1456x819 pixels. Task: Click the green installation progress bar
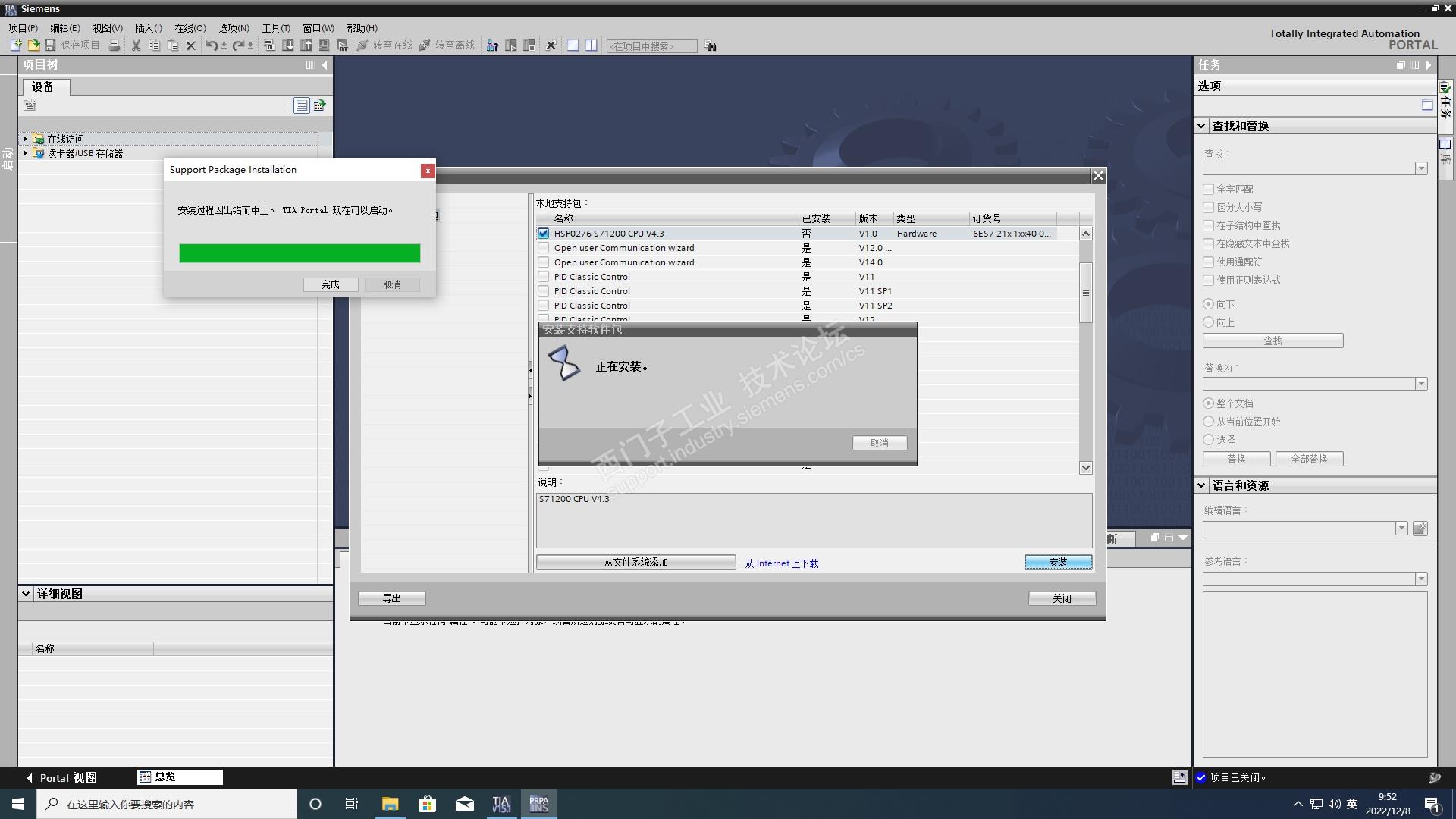tap(300, 253)
